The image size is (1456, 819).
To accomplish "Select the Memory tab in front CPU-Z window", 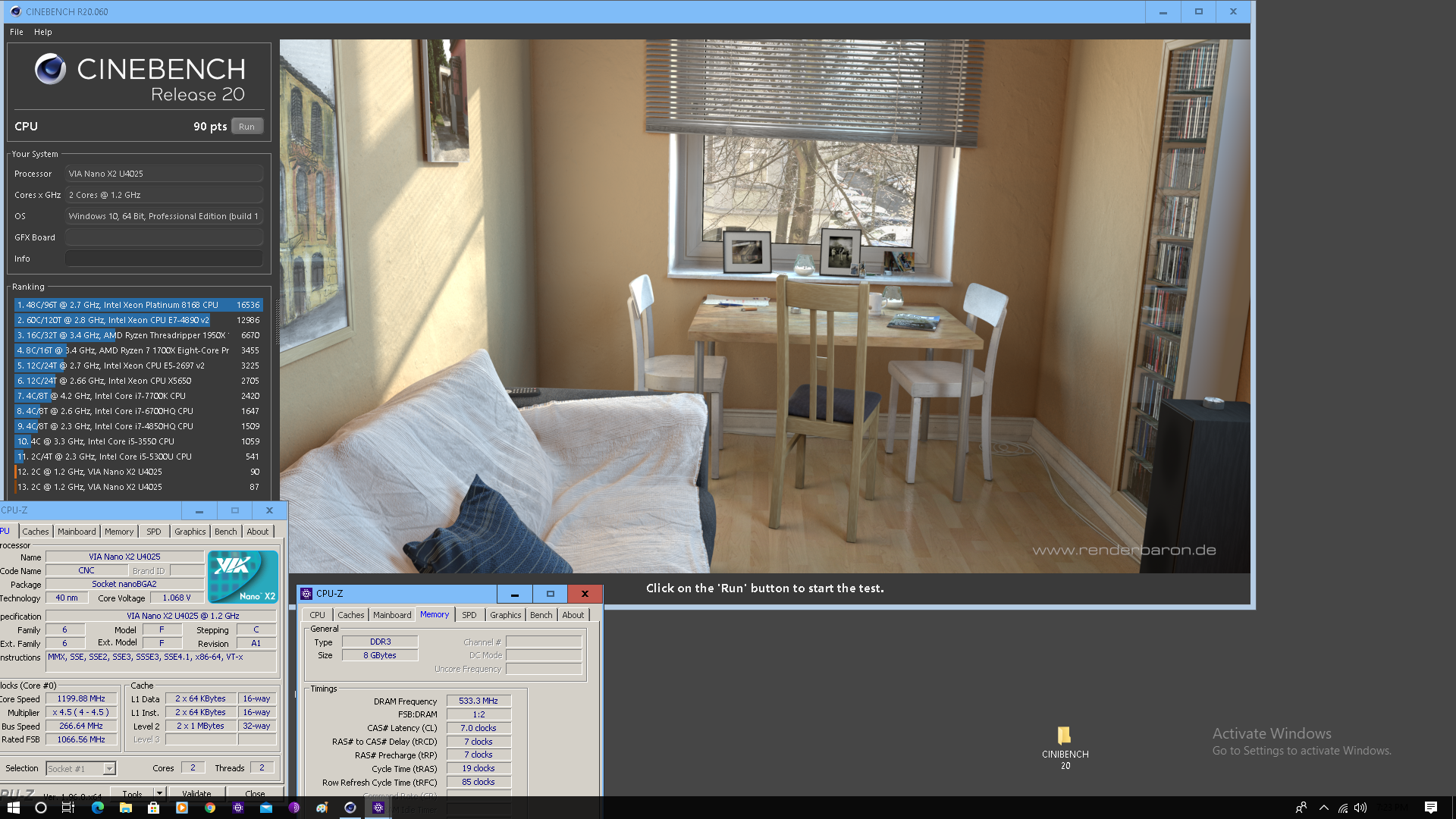I will click(x=435, y=614).
